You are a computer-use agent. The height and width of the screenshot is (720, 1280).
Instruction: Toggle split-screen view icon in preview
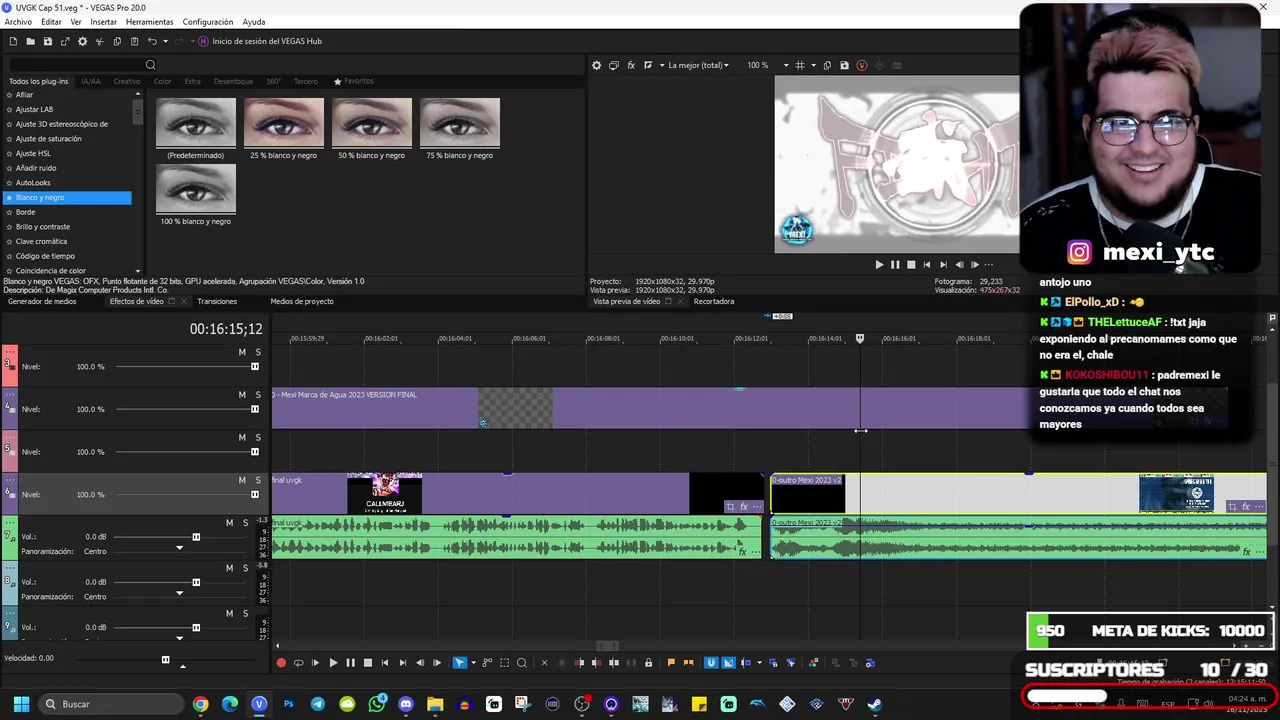[x=648, y=65]
